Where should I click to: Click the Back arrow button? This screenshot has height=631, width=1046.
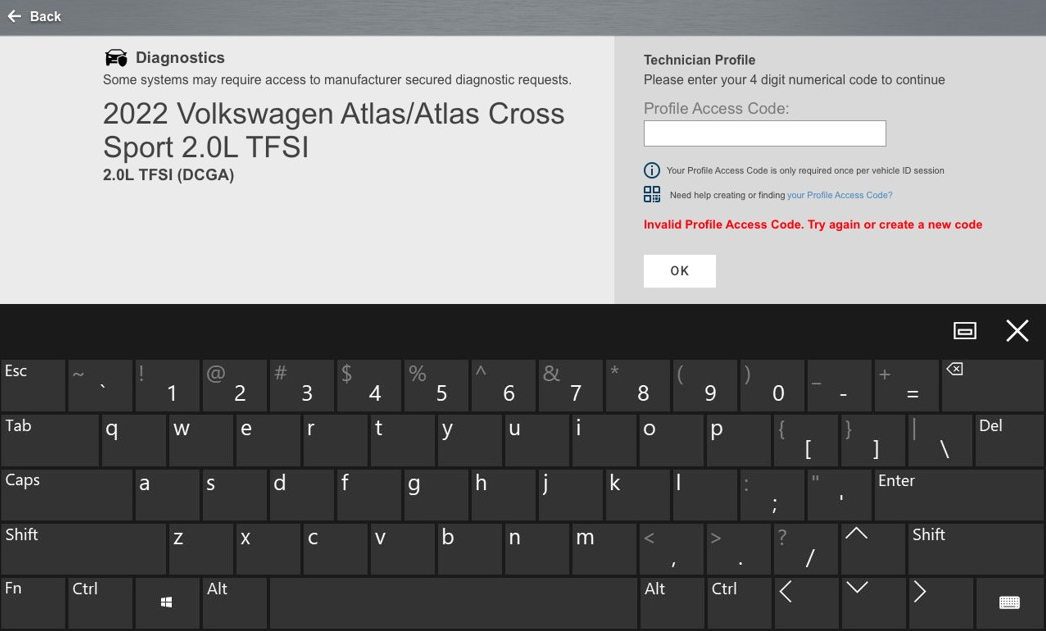(34, 16)
